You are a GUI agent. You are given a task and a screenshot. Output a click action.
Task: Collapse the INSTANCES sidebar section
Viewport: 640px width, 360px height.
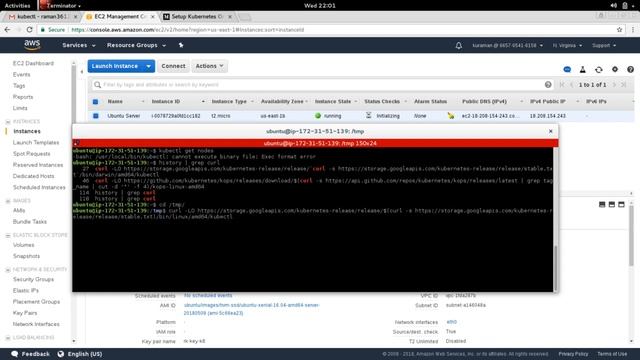tap(8, 122)
